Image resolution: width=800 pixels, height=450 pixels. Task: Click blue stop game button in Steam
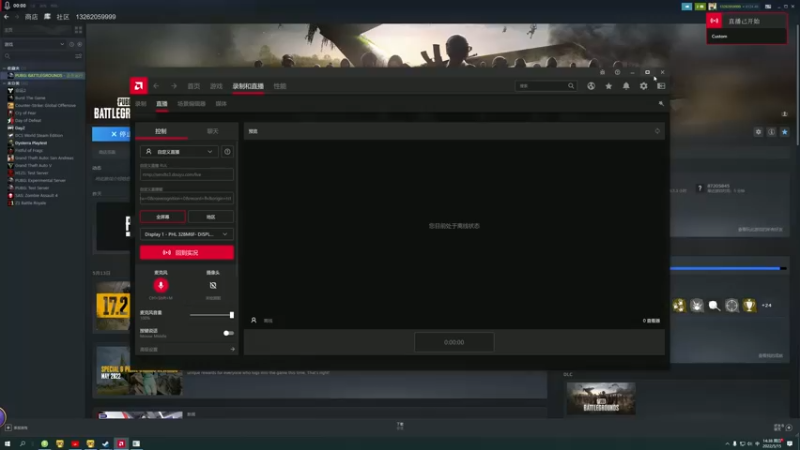111,134
